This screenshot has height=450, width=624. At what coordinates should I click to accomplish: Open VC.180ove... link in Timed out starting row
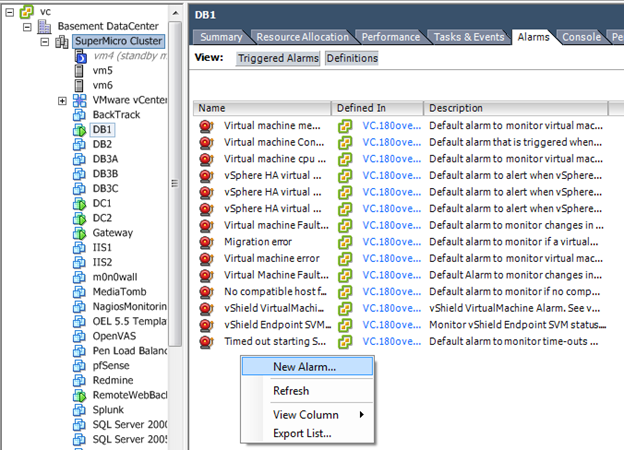(392, 342)
